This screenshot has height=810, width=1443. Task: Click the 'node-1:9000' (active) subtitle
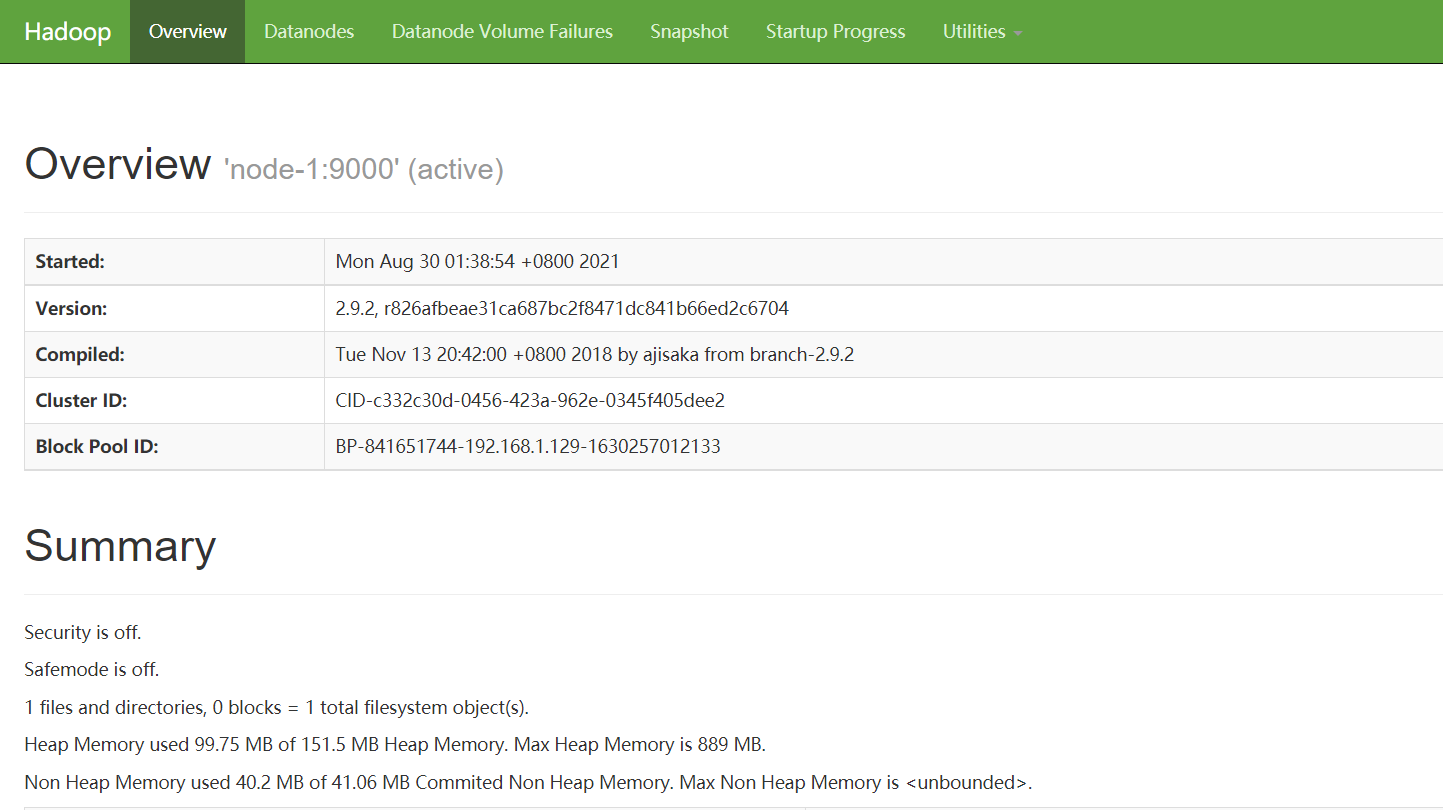pos(366,169)
